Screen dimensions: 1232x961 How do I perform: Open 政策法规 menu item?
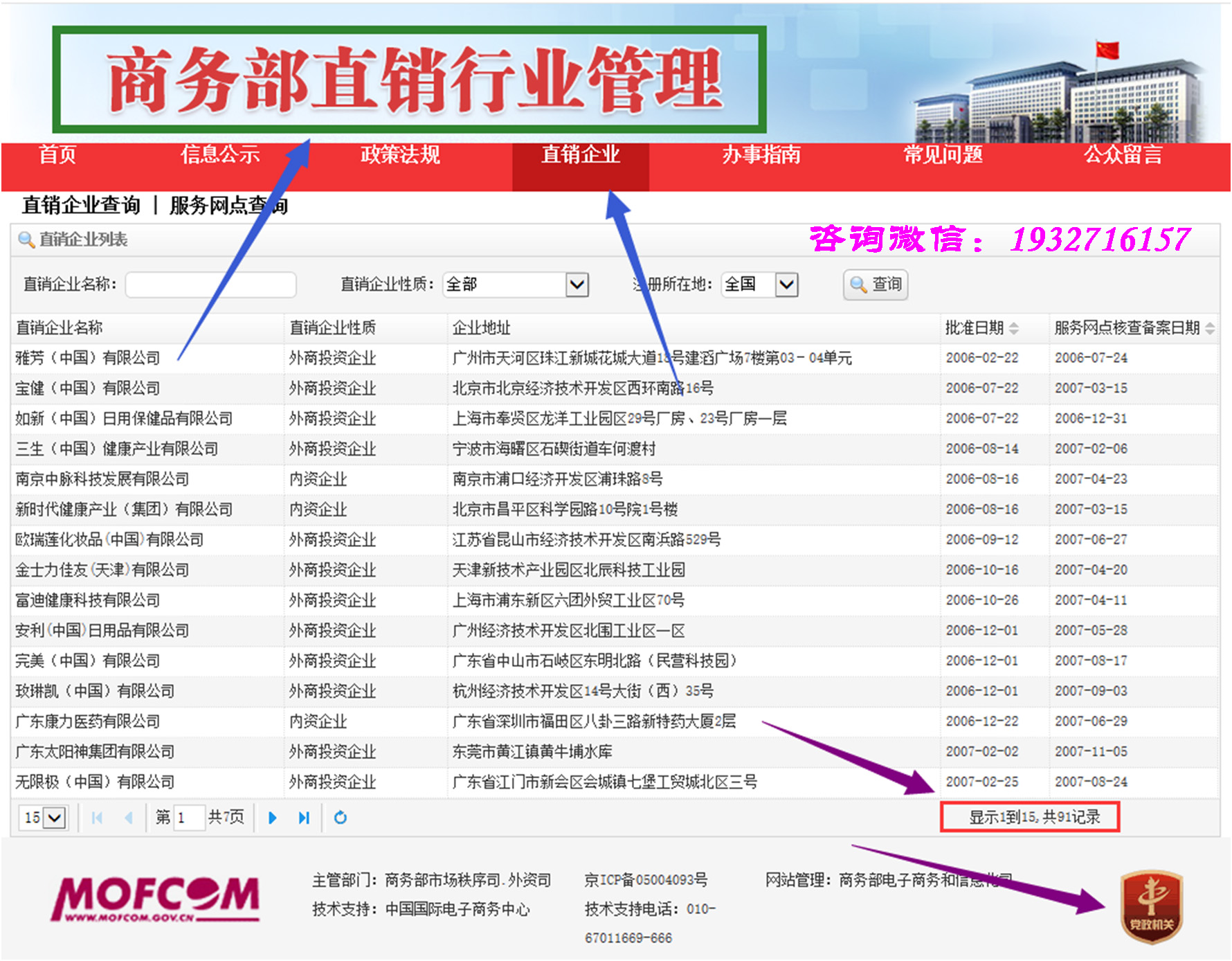[x=400, y=154]
